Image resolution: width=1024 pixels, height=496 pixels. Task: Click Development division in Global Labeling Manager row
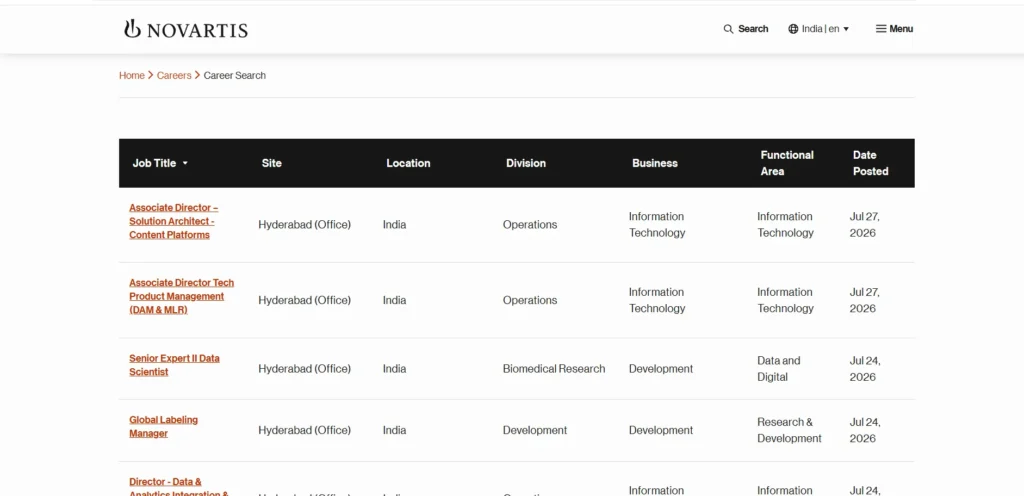tap(535, 430)
